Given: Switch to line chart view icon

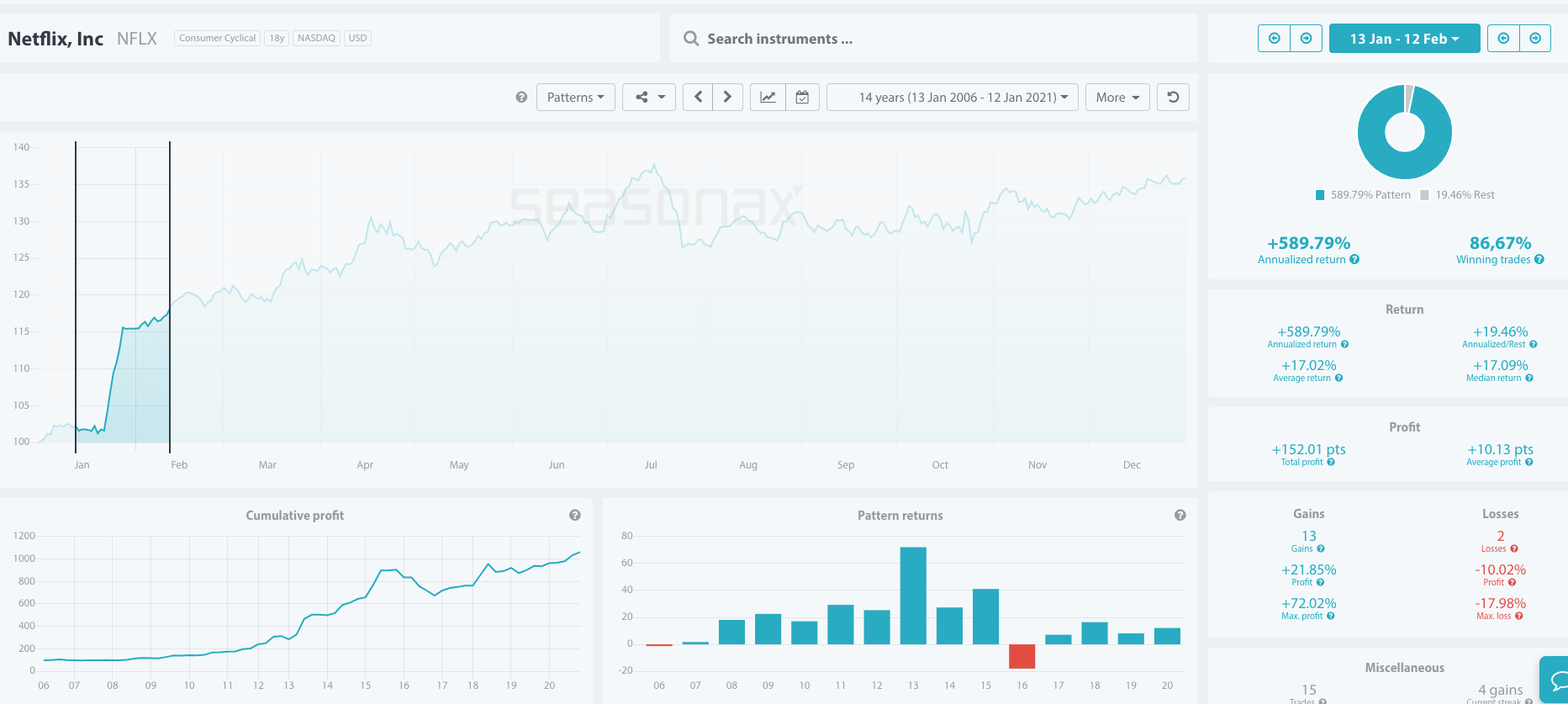Looking at the screenshot, I should [768, 98].
